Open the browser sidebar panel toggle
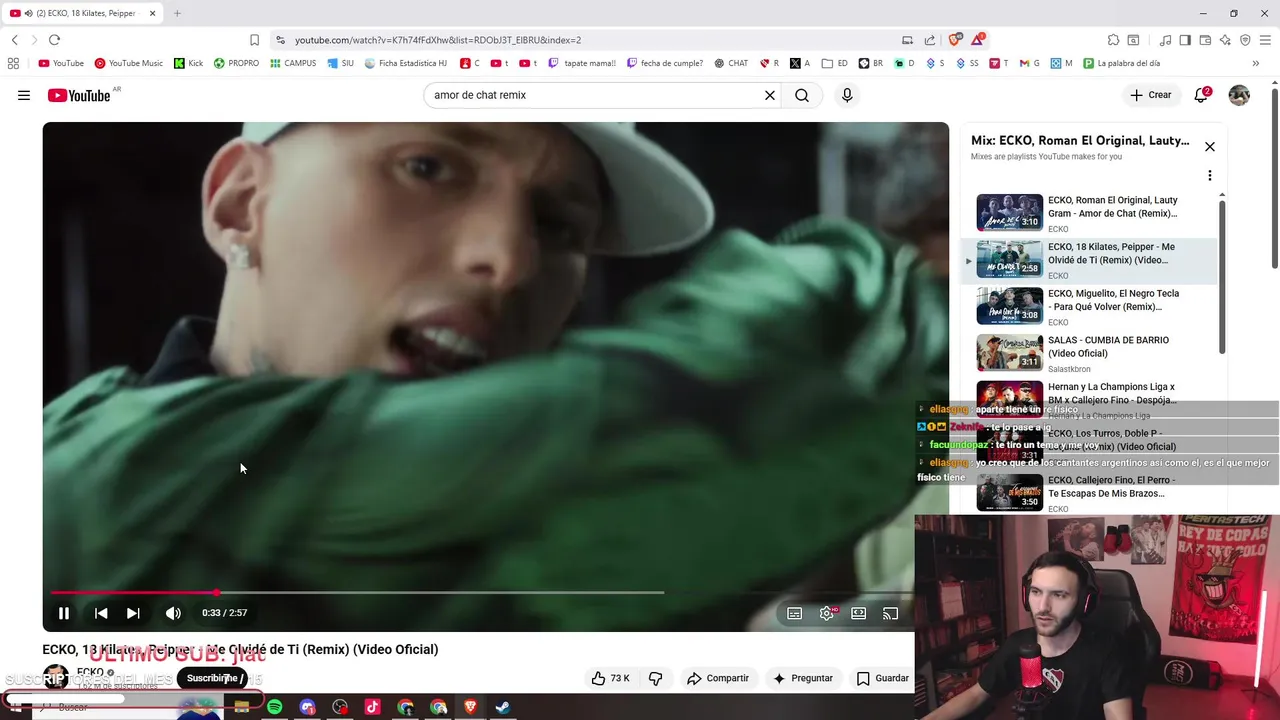Image resolution: width=1280 pixels, height=720 pixels. point(1185,40)
